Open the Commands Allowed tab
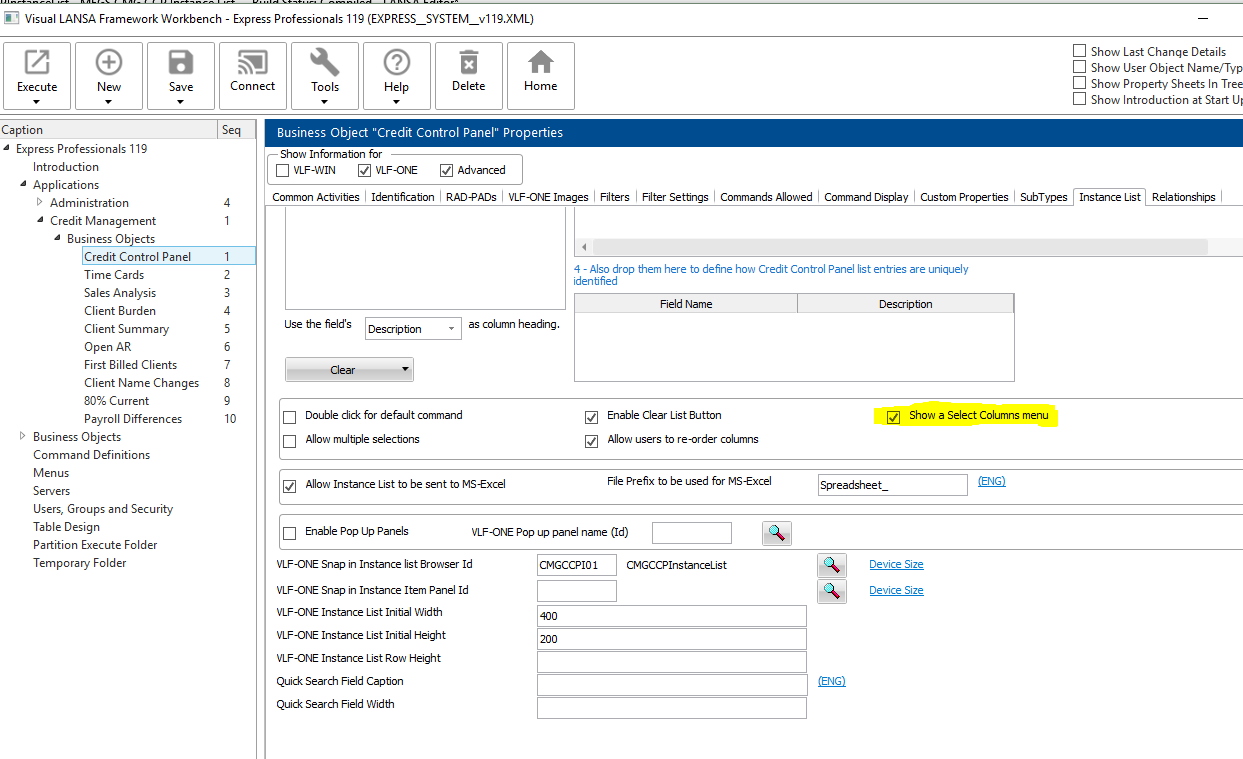 point(766,197)
